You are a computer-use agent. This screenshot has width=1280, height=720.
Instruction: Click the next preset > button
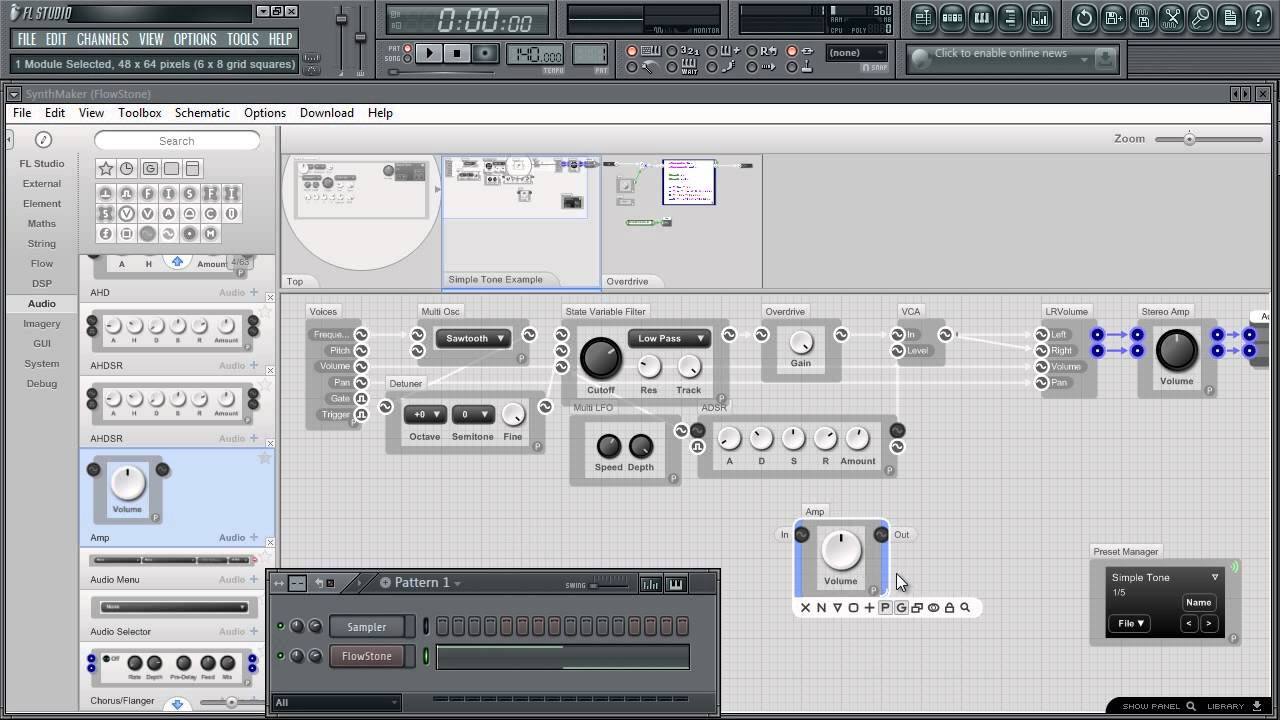[x=1208, y=623]
